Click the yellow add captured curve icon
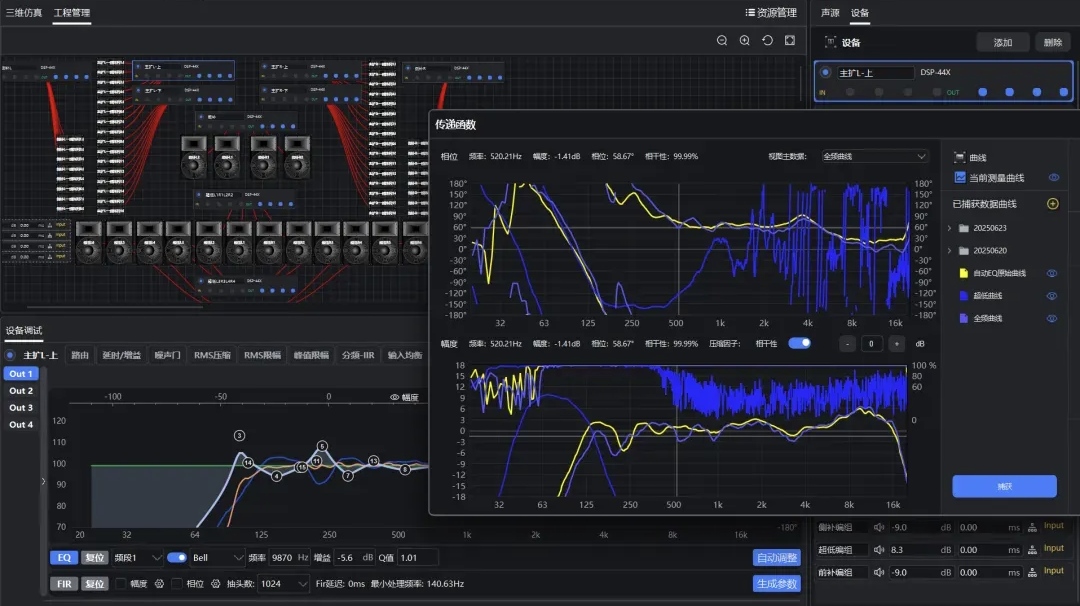1080x606 pixels. click(x=1052, y=204)
